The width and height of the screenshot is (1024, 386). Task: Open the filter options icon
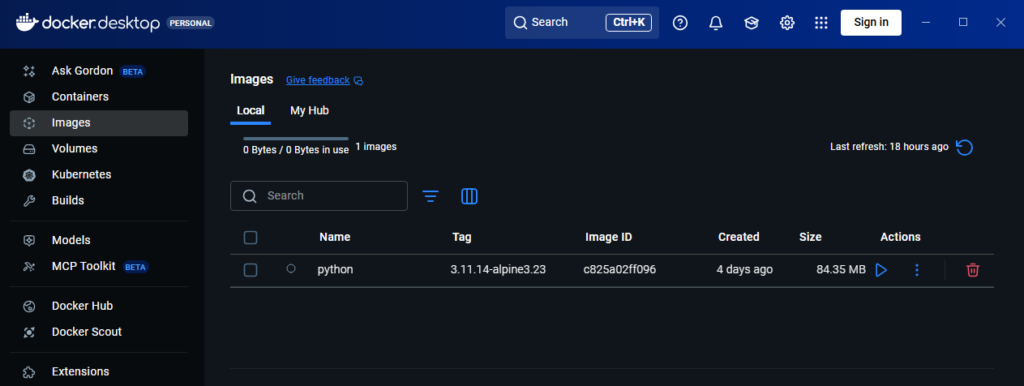tap(430, 196)
